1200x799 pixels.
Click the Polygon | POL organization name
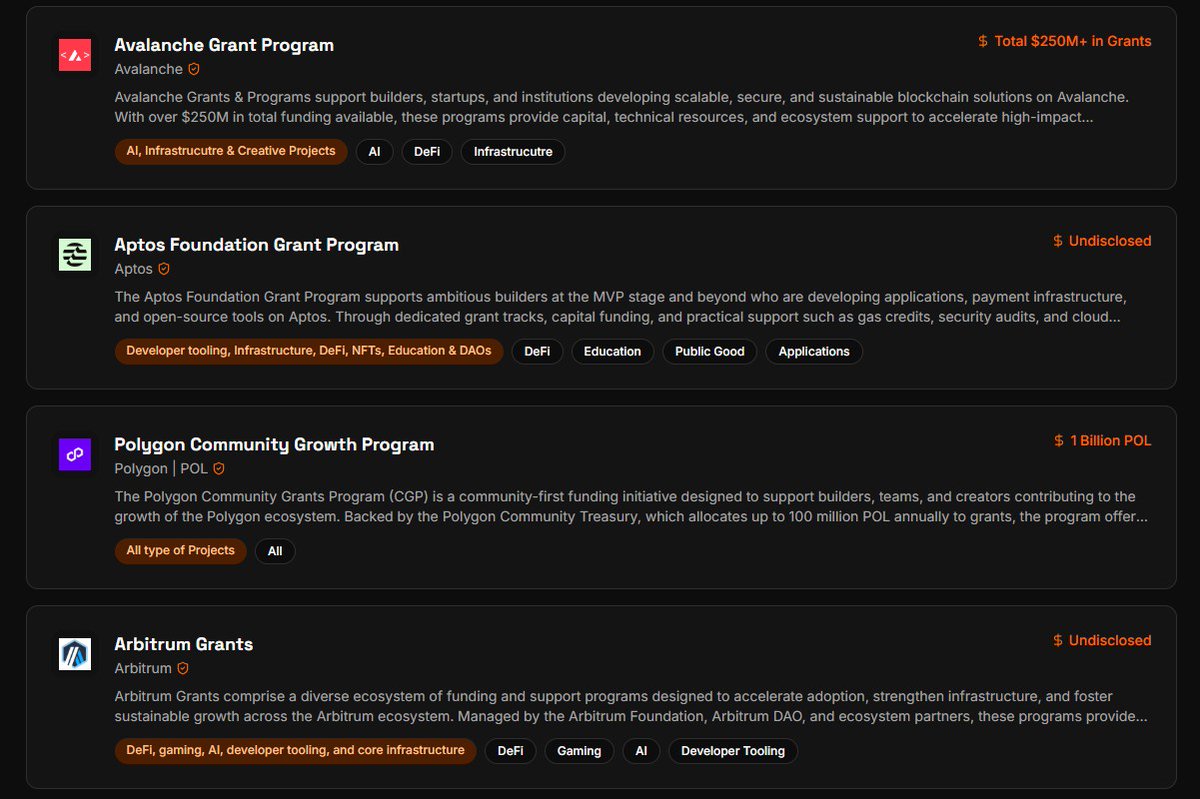click(161, 468)
